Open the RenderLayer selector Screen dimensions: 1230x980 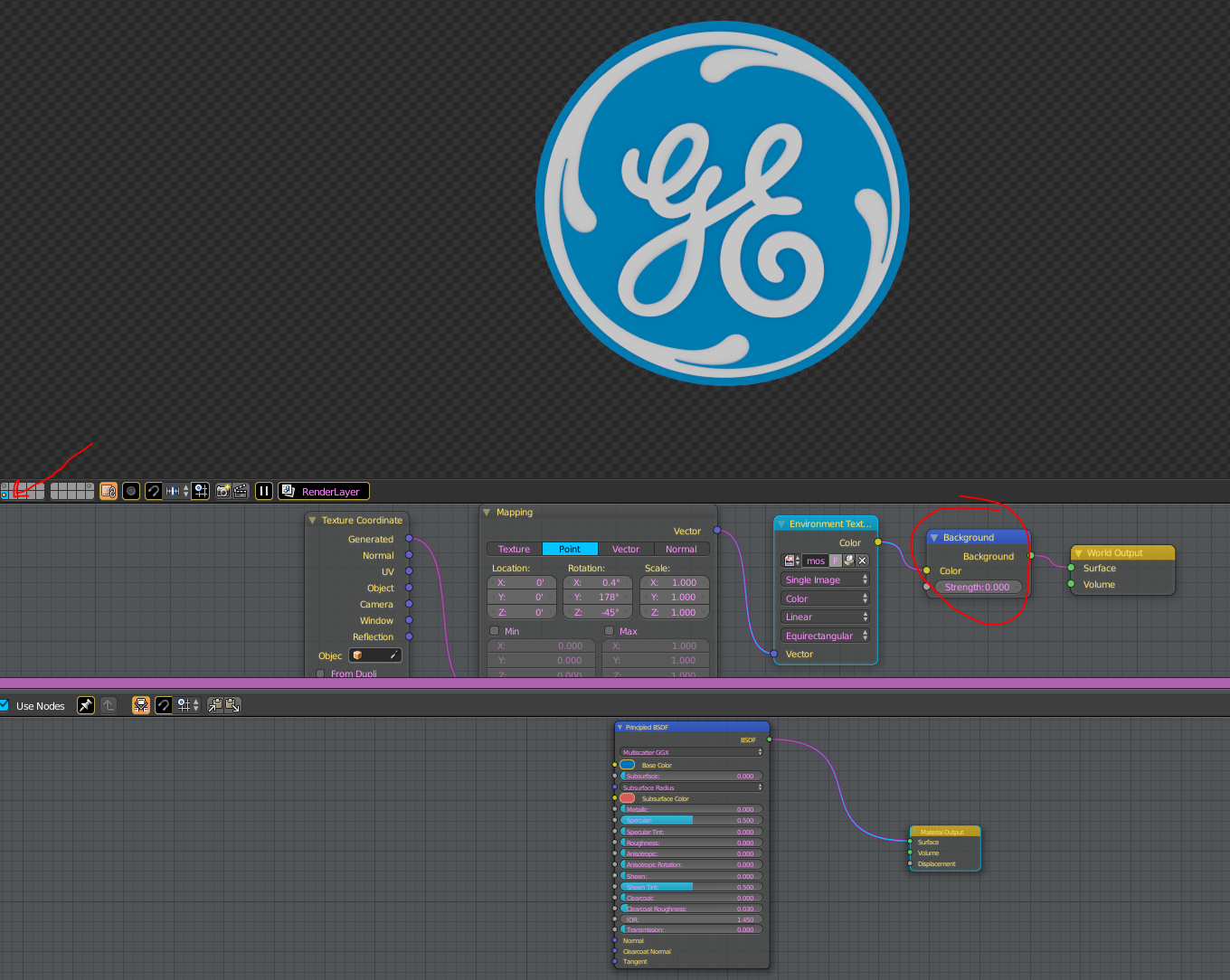pyautogui.click(x=324, y=491)
